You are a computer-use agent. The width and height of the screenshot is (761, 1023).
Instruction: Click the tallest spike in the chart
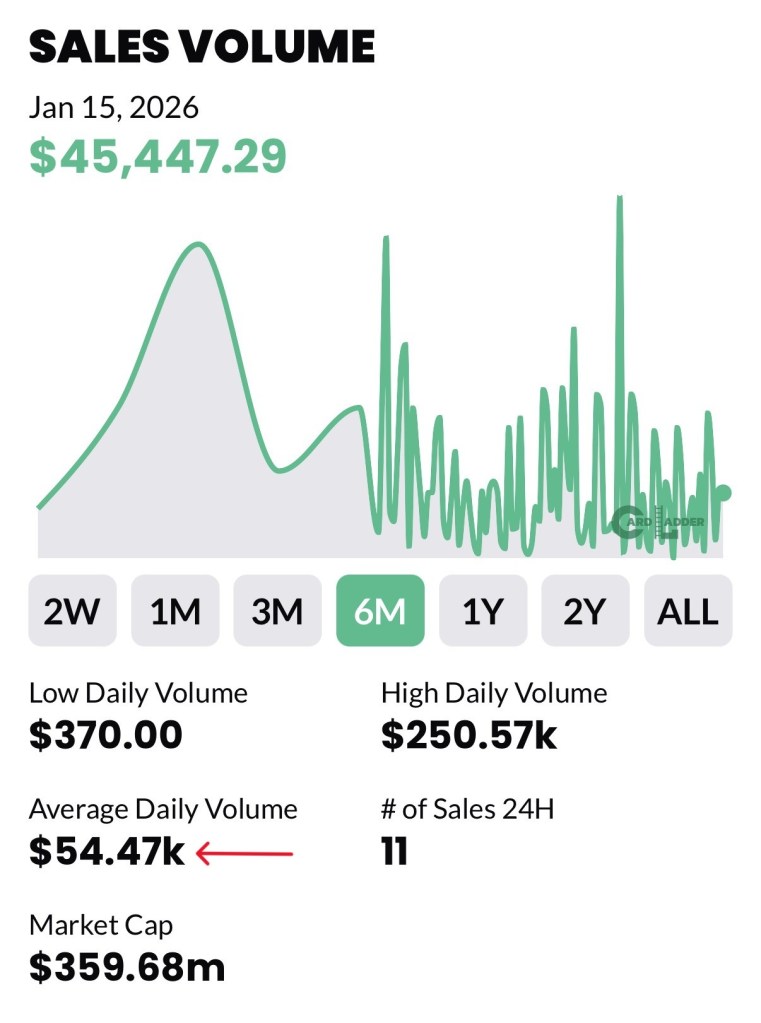click(x=620, y=200)
